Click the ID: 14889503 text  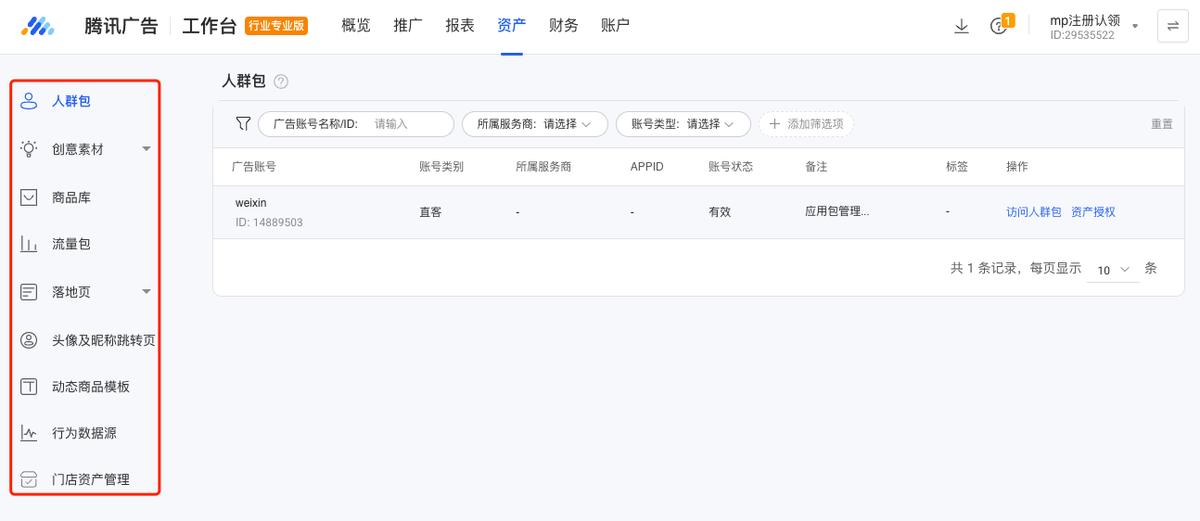coord(269,222)
